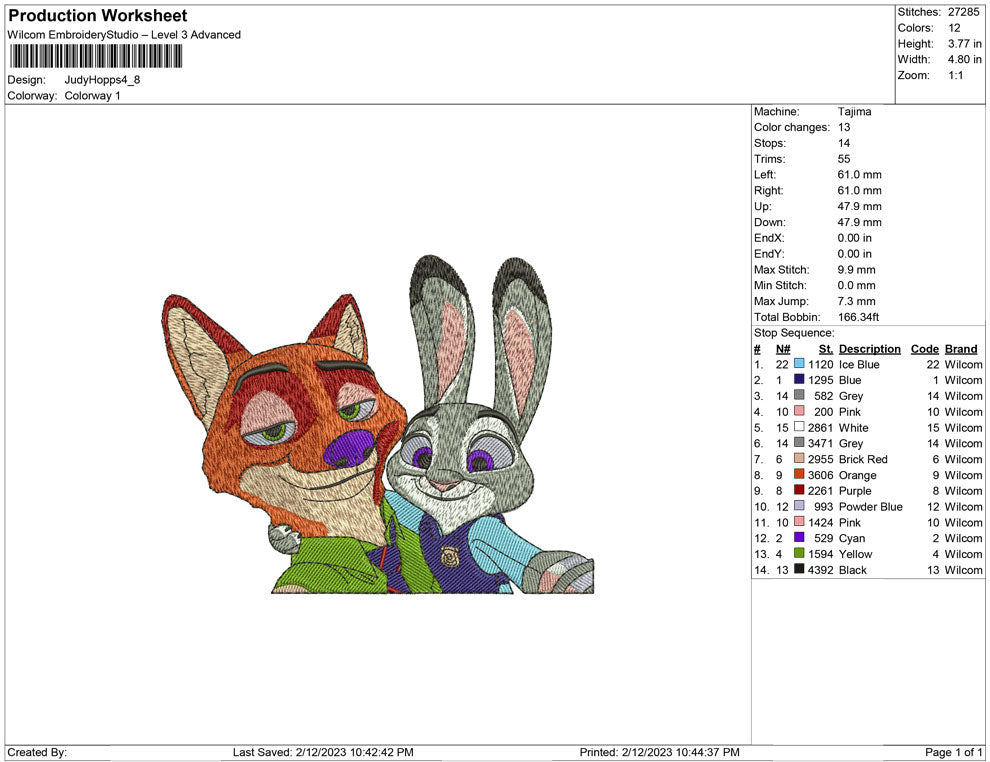Click the Total Bobbin value '166.34ft'
Image resolution: width=990 pixels, height=762 pixels.
click(x=859, y=317)
